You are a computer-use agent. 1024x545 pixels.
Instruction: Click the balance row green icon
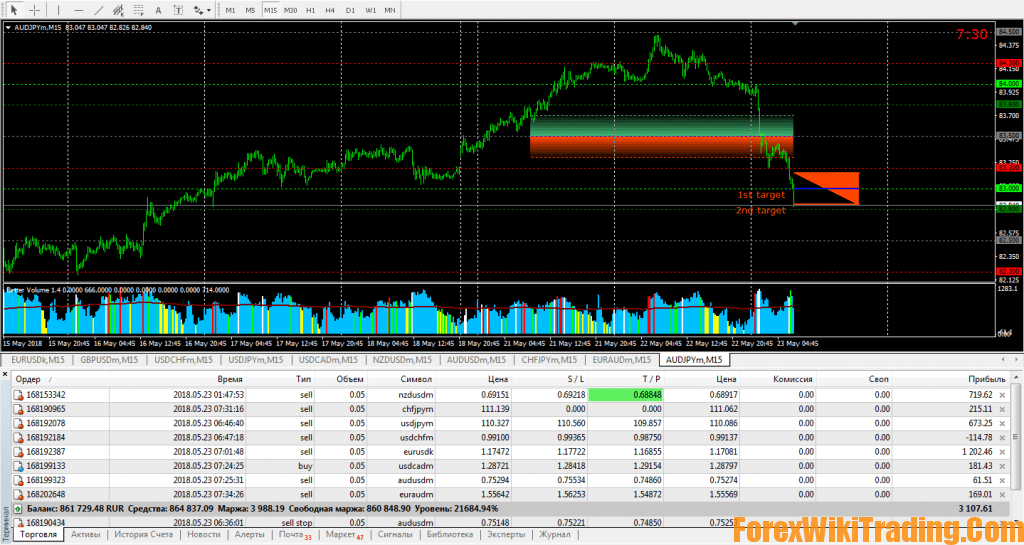click(x=18, y=508)
